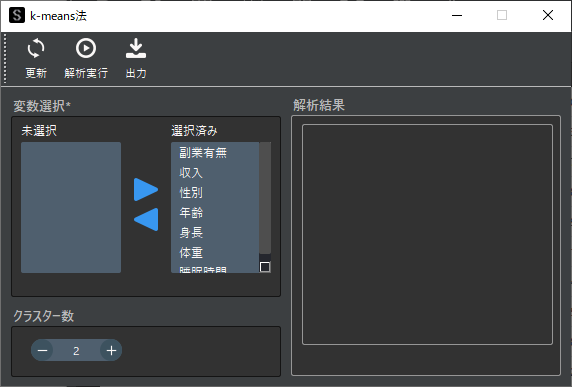Click the 更新 refresh icon
The image size is (572, 387).
pos(36,49)
